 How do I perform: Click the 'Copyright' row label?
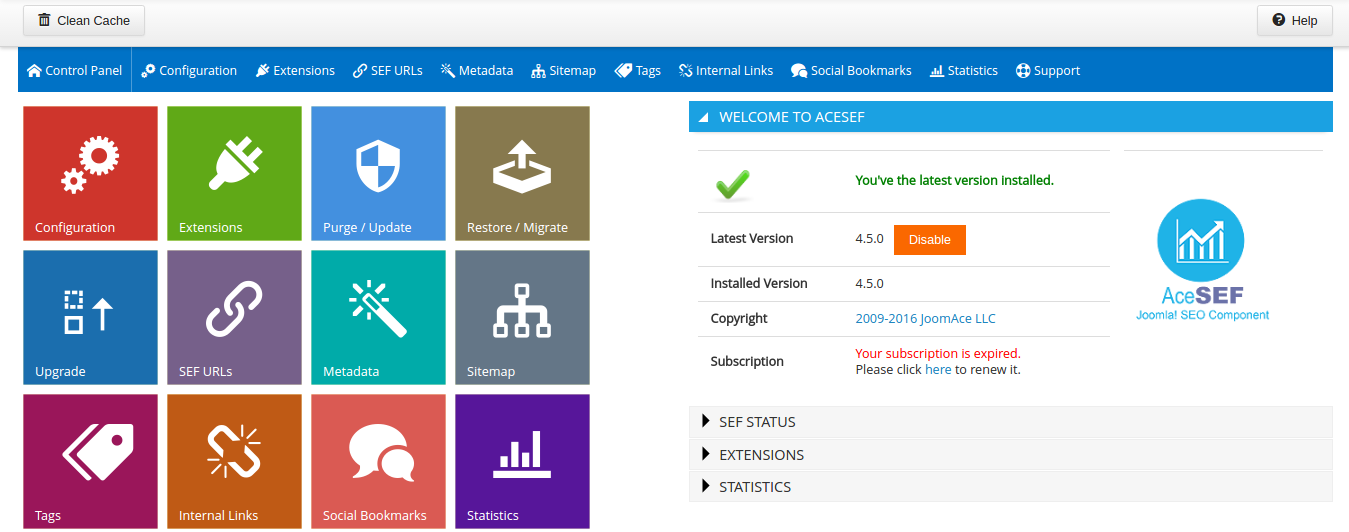coord(739,319)
